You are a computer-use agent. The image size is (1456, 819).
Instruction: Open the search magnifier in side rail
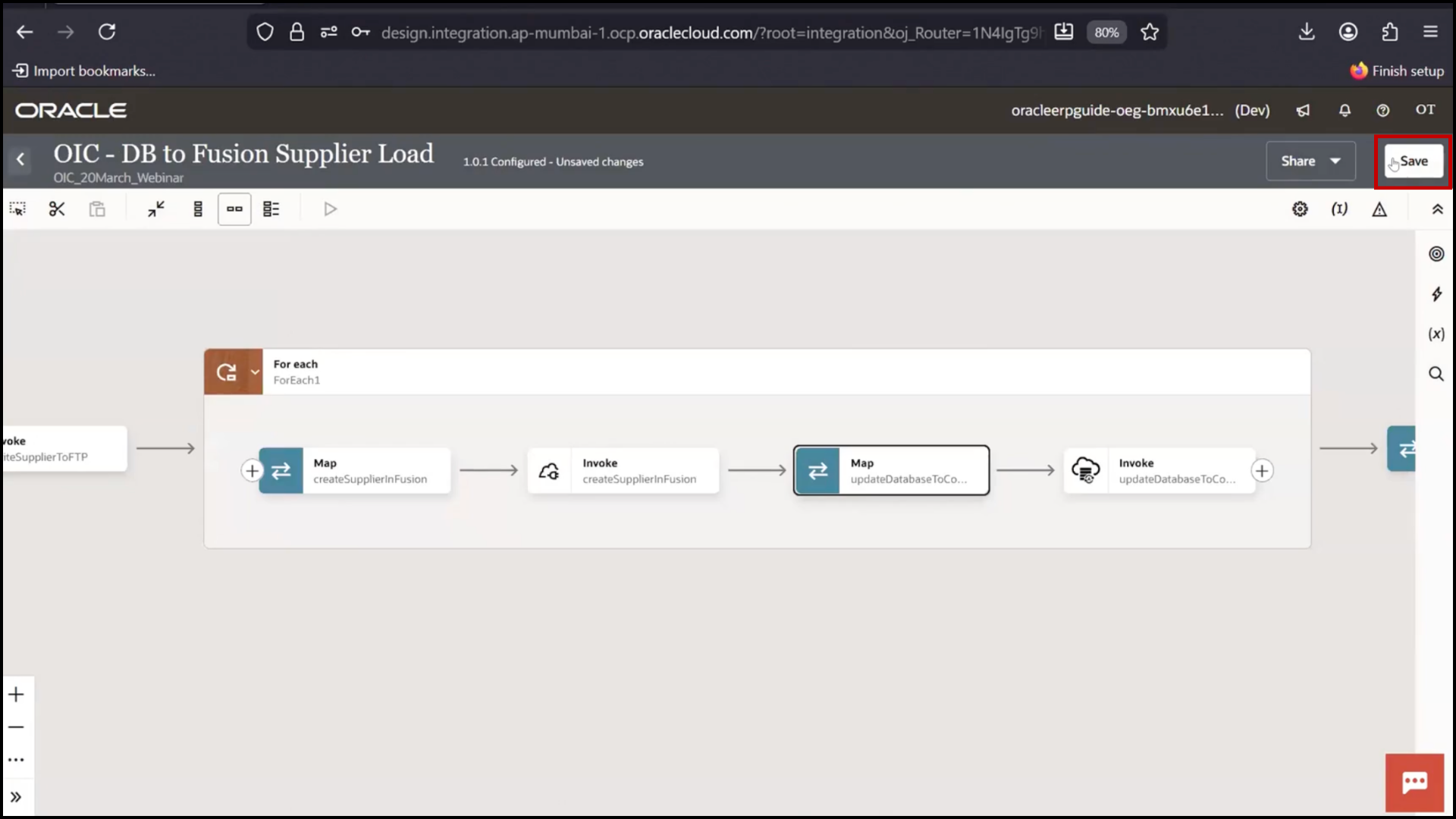pos(1436,374)
